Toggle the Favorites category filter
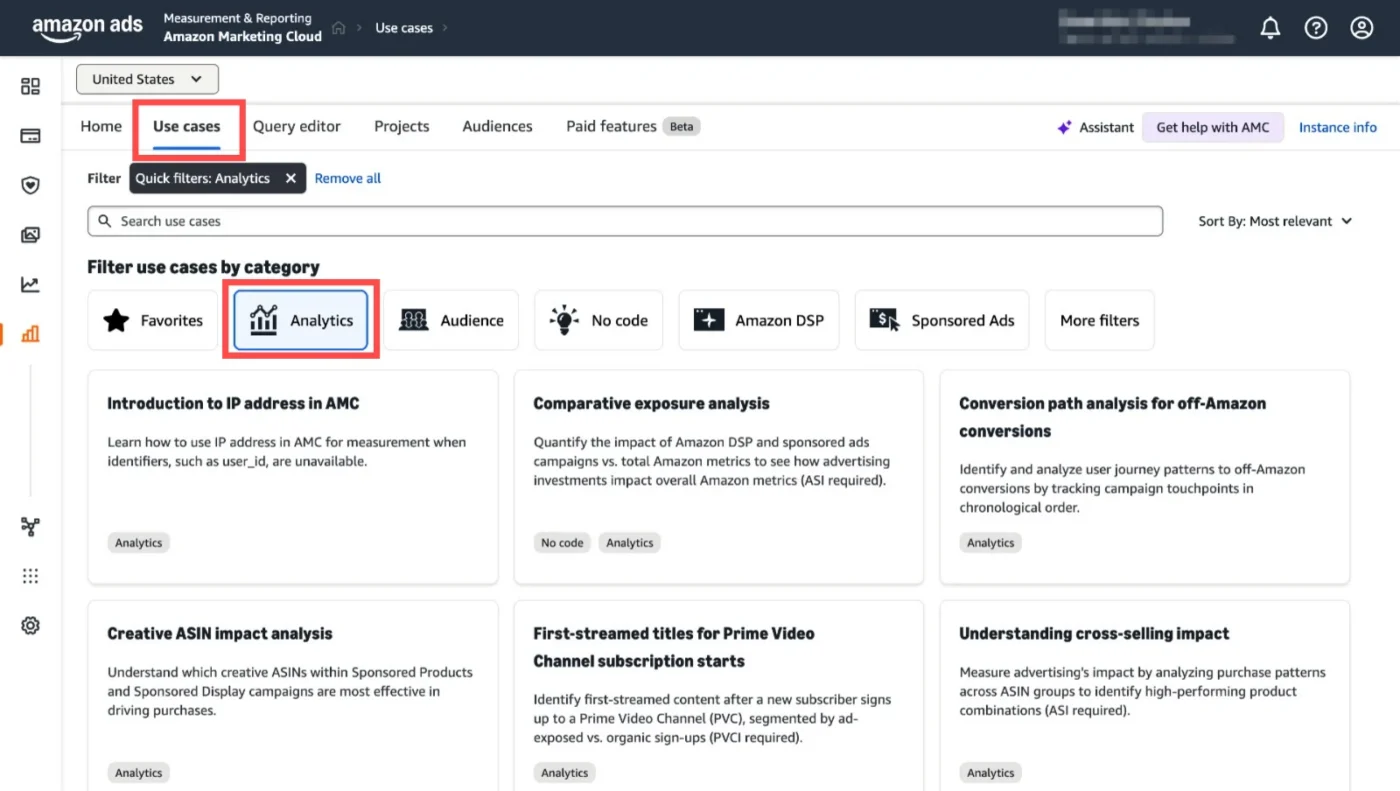The width and height of the screenshot is (1400, 791). coord(153,321)
